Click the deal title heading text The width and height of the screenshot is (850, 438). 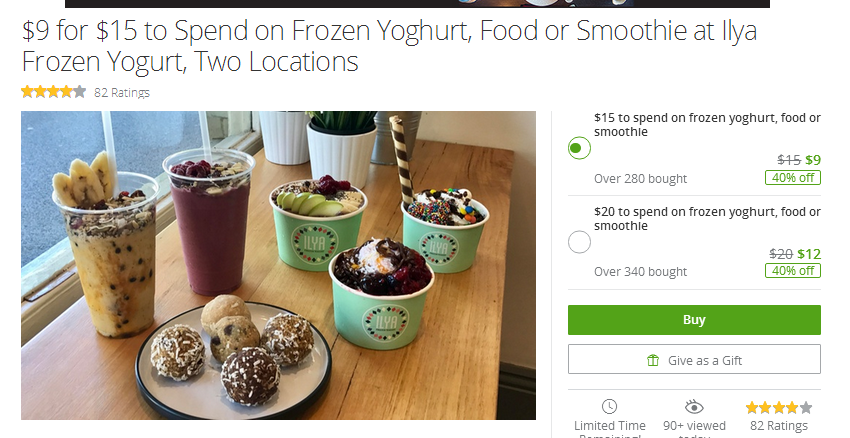[389, 46]
